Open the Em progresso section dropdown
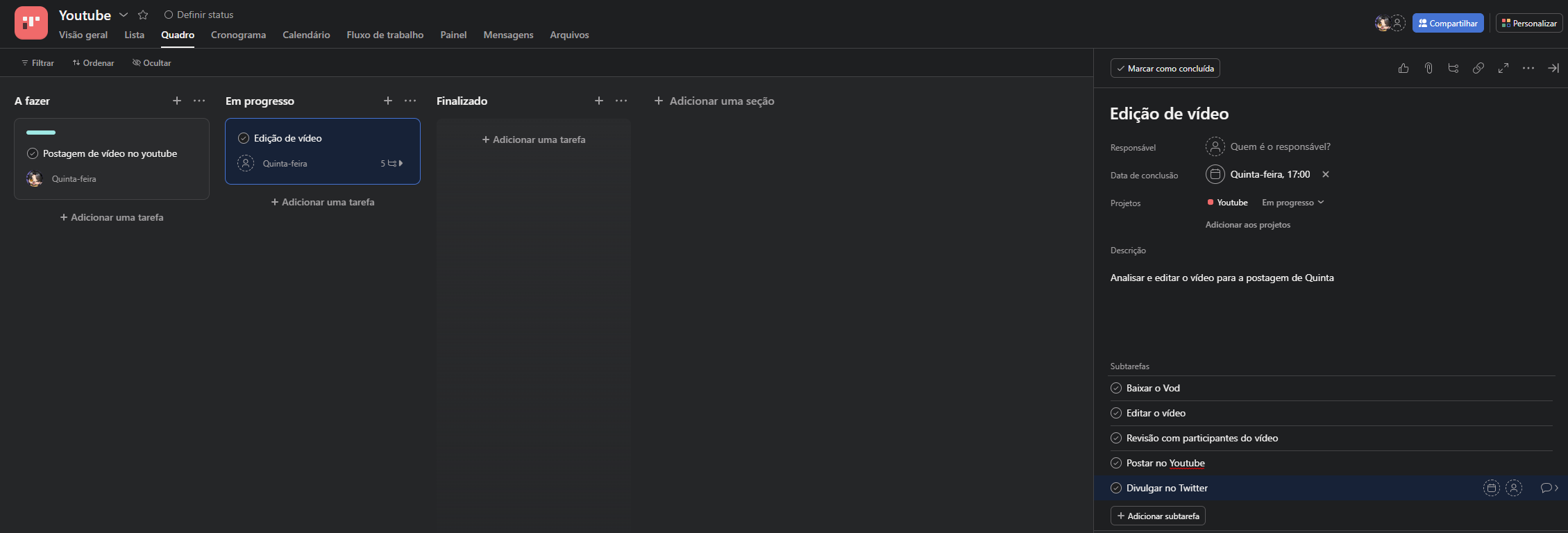This screenshot has height=533, width=1568. point(1293,203)
